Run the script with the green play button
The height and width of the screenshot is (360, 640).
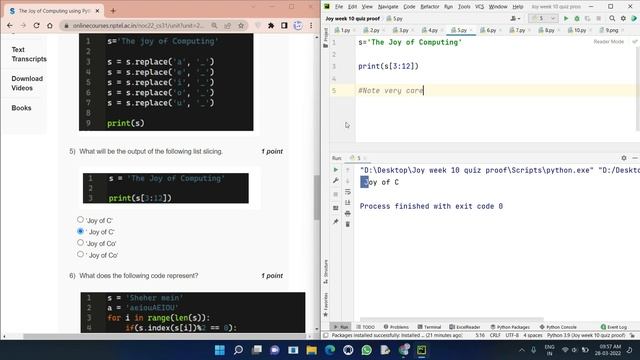point(566,18)
